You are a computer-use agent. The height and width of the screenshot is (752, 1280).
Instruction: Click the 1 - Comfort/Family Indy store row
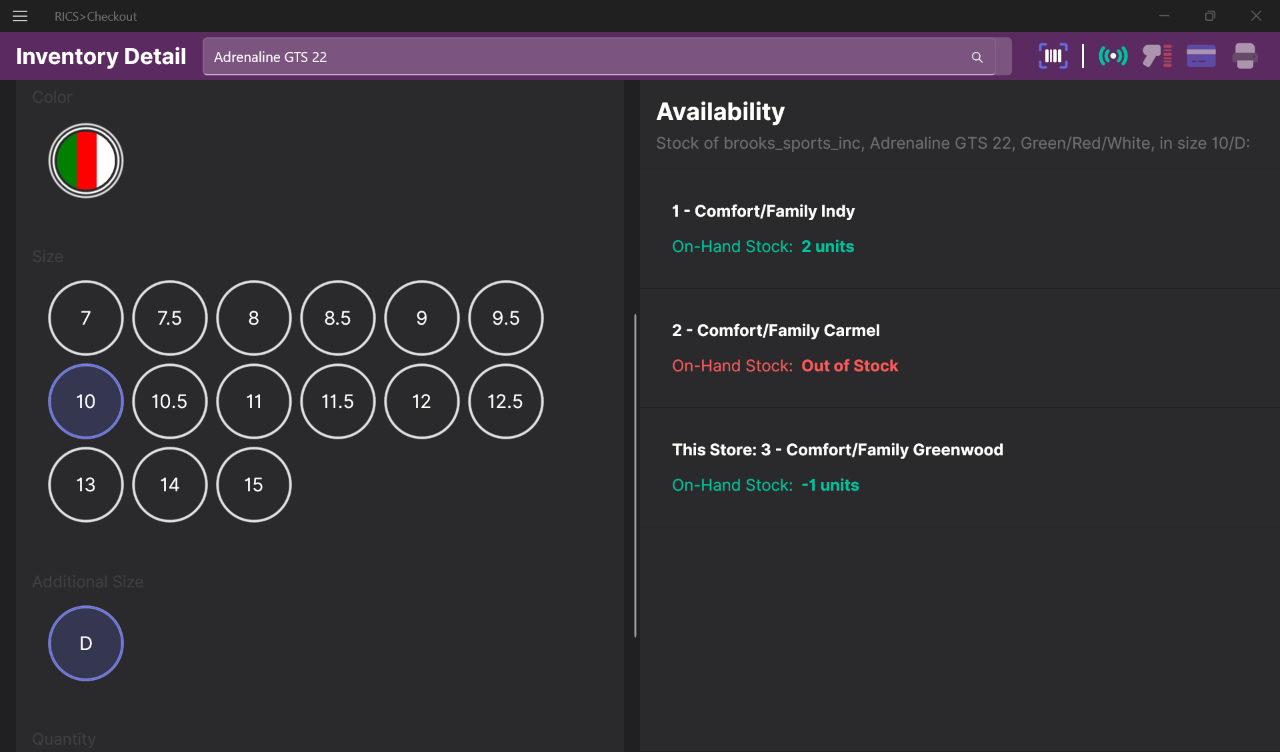960,229
